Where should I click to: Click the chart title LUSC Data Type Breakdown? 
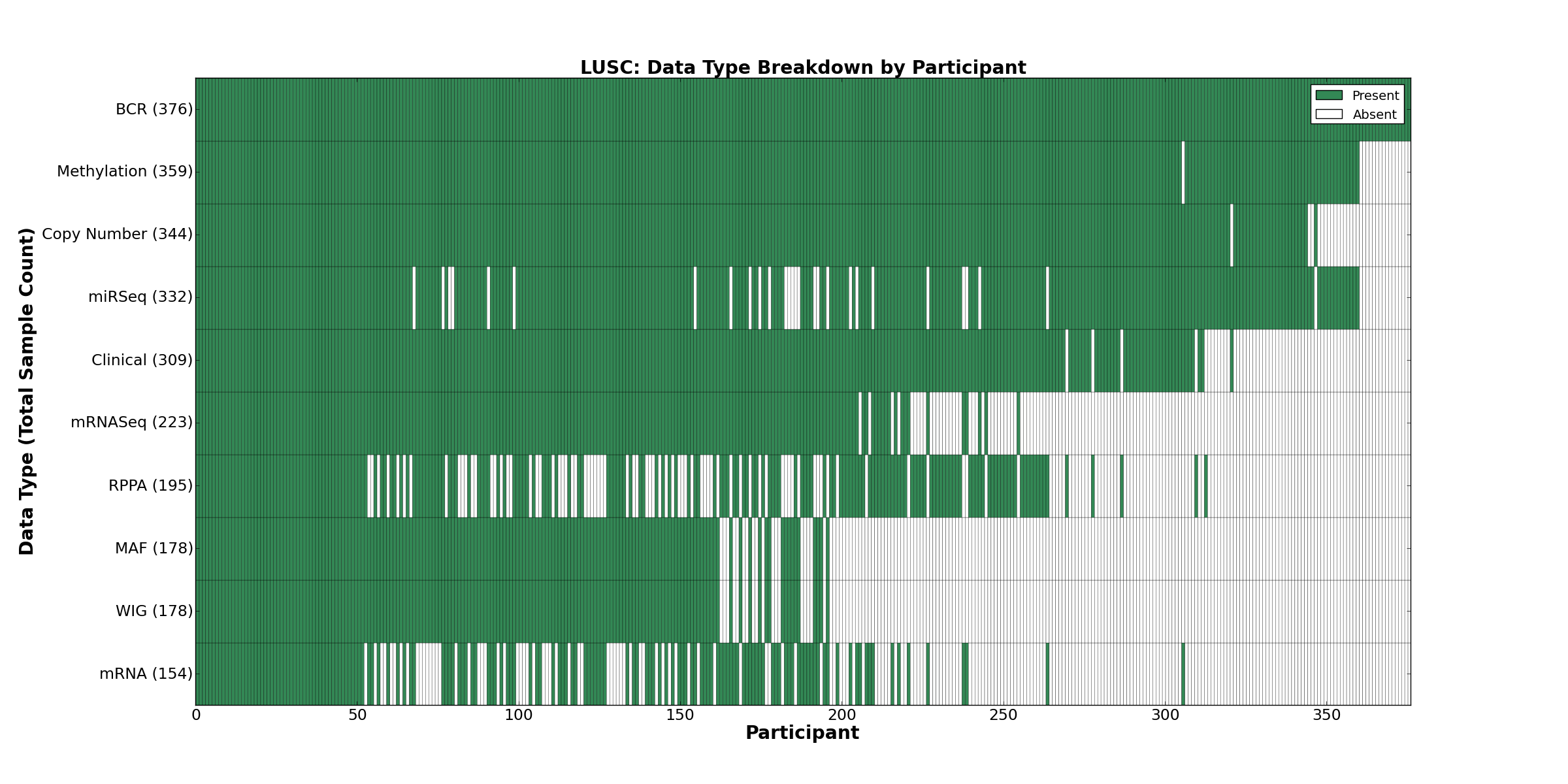(x=802, y=68)
